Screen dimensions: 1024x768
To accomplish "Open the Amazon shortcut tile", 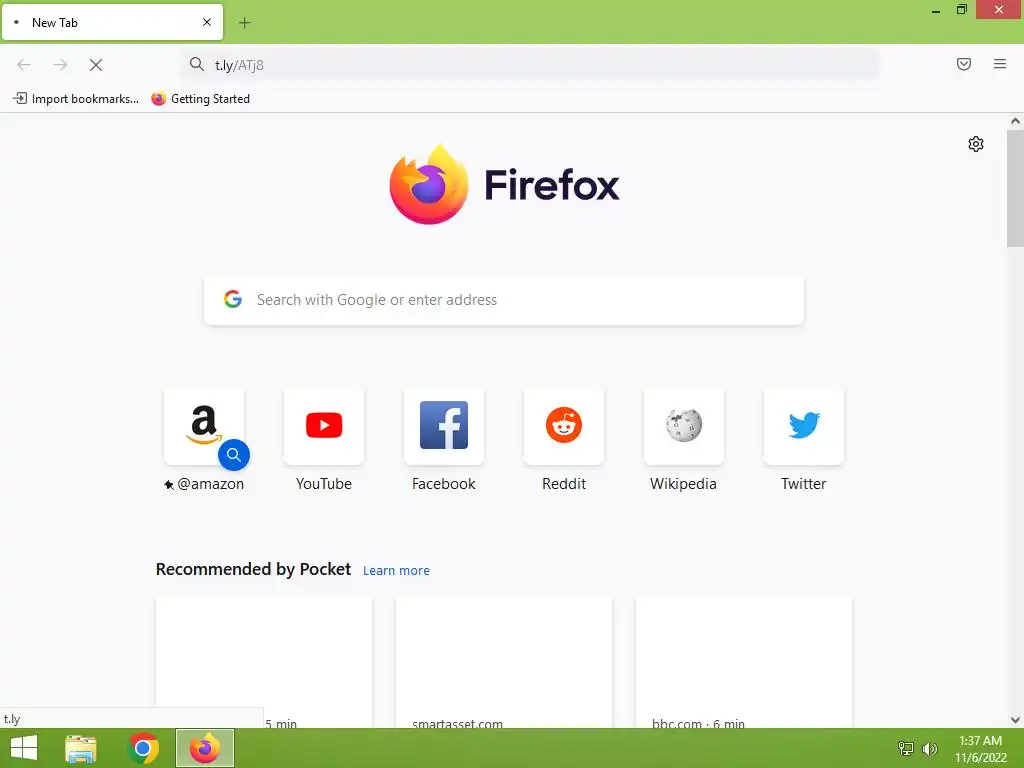I will point(204,426).
